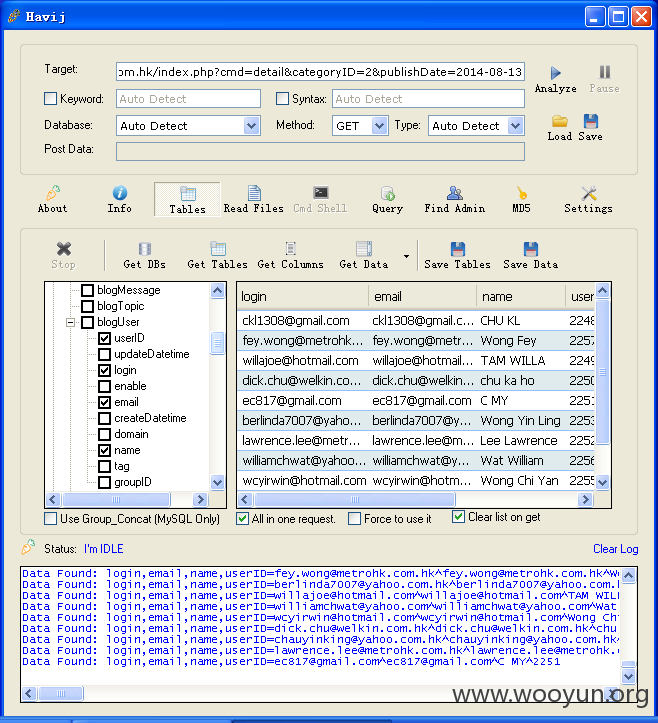Open the About carrot icon
The height and width of the screenshot is (723, 658).
pyautogui.click(x=53, y=193)
